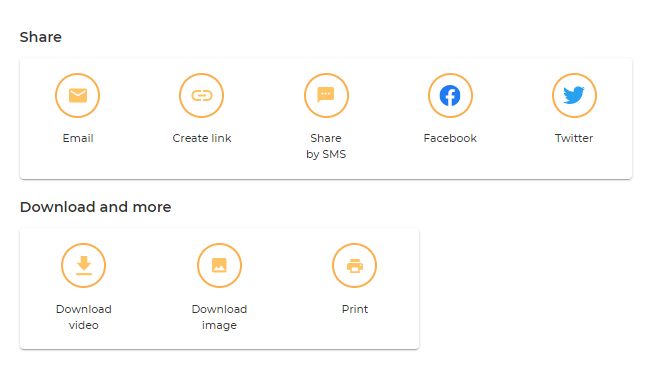Viewport: 653px width, 372px height.
Task: Click blank area between Download image and Print
Action: (x=287, y=288)
